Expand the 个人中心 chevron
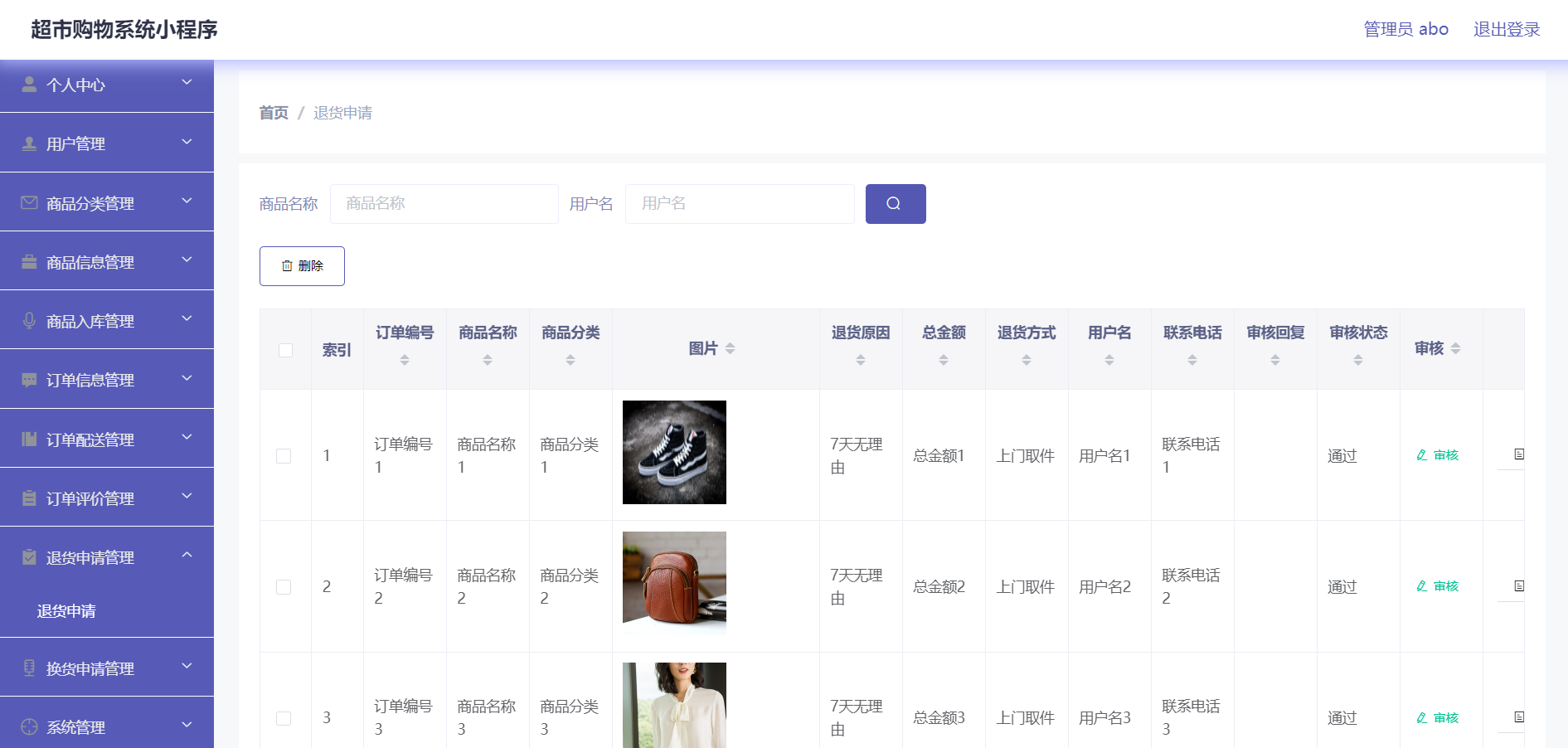The image size is (1568, 748). point(187,83)
